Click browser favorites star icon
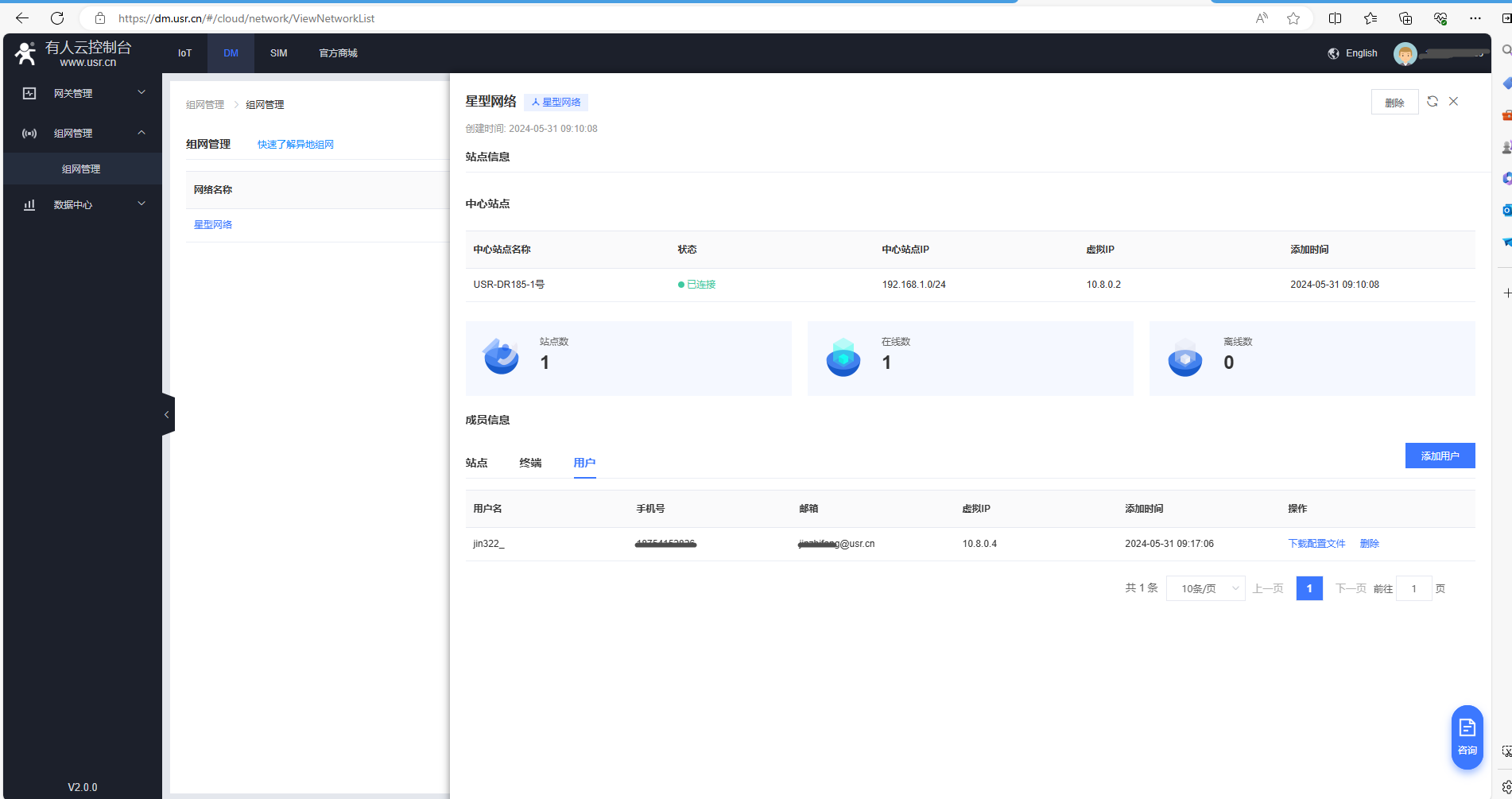Screen dimensions: 1512x799 pos(1293,18)
